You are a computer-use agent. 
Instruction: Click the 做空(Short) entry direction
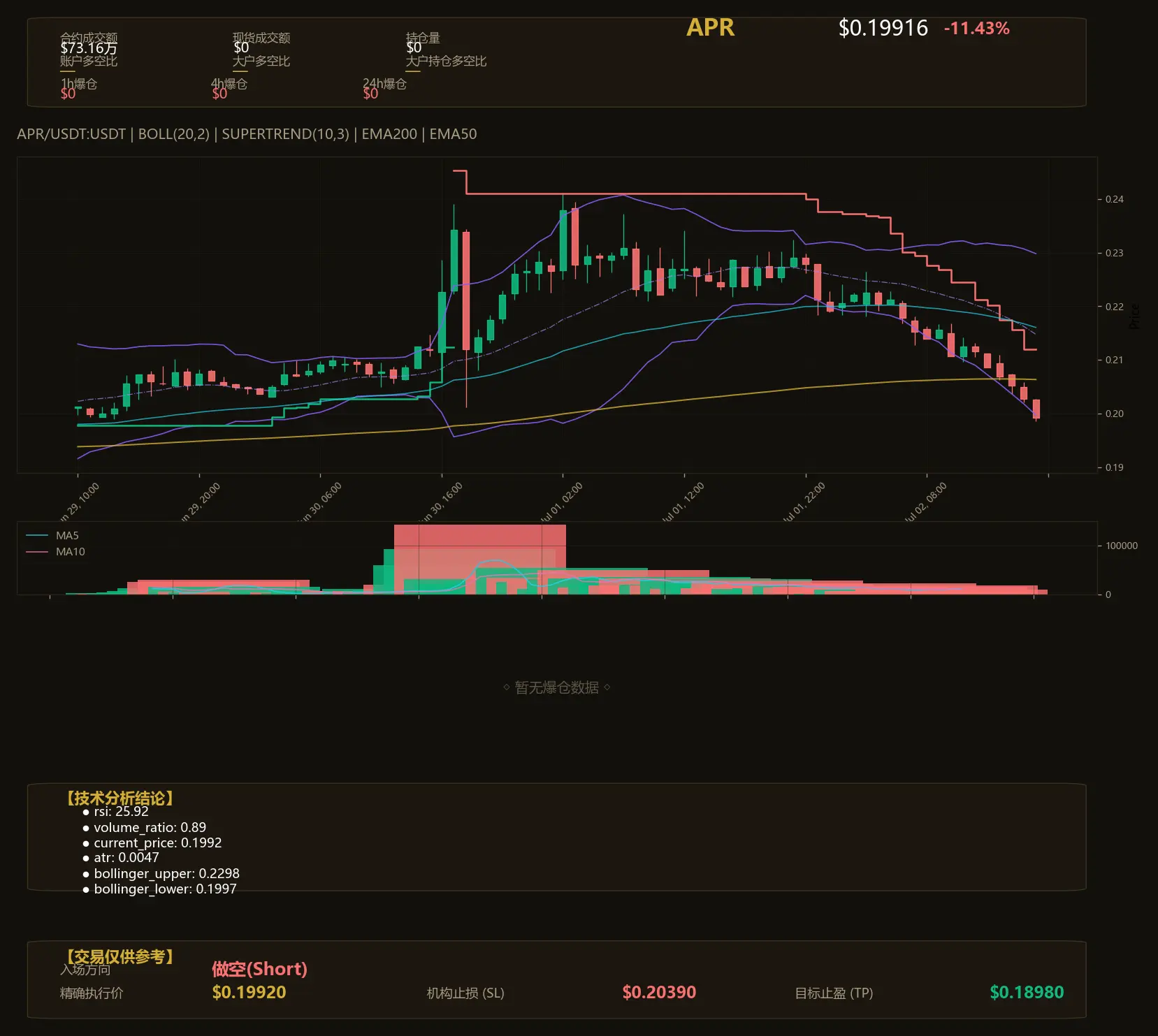point(259,969)
